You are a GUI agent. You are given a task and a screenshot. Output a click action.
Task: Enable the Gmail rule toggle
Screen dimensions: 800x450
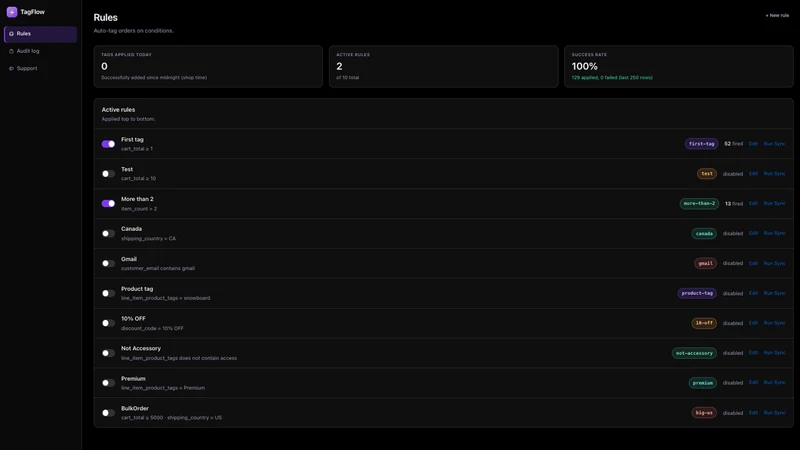pyautogui.click(x=108, y=263)
